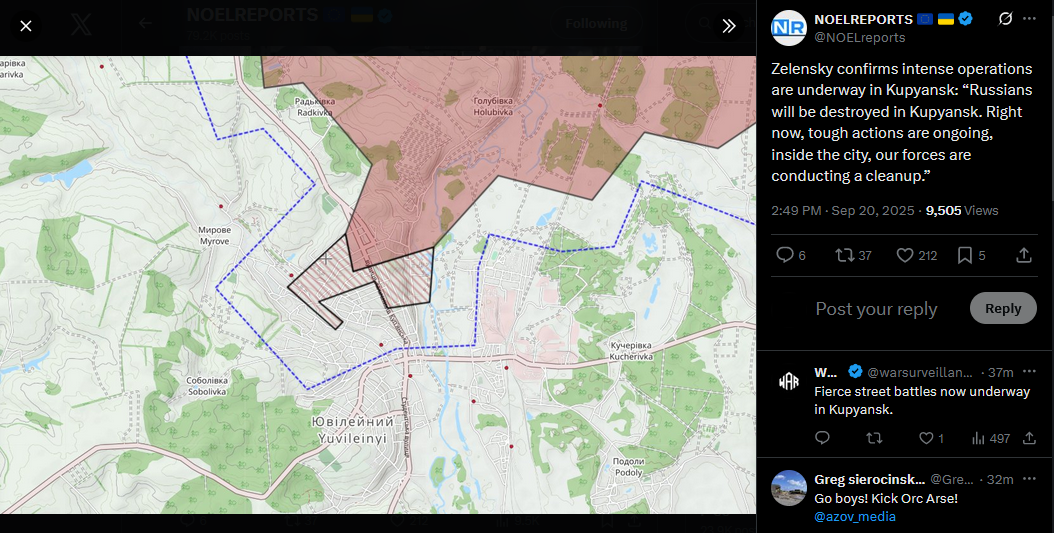
Task: Open the @warsurveillan... handle
Action: [x=920, y=372]
